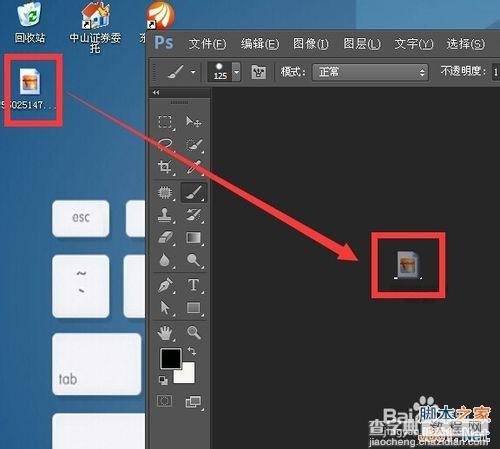
Task: Open the blend mode dropdown 正常
Action: point(370,72)
